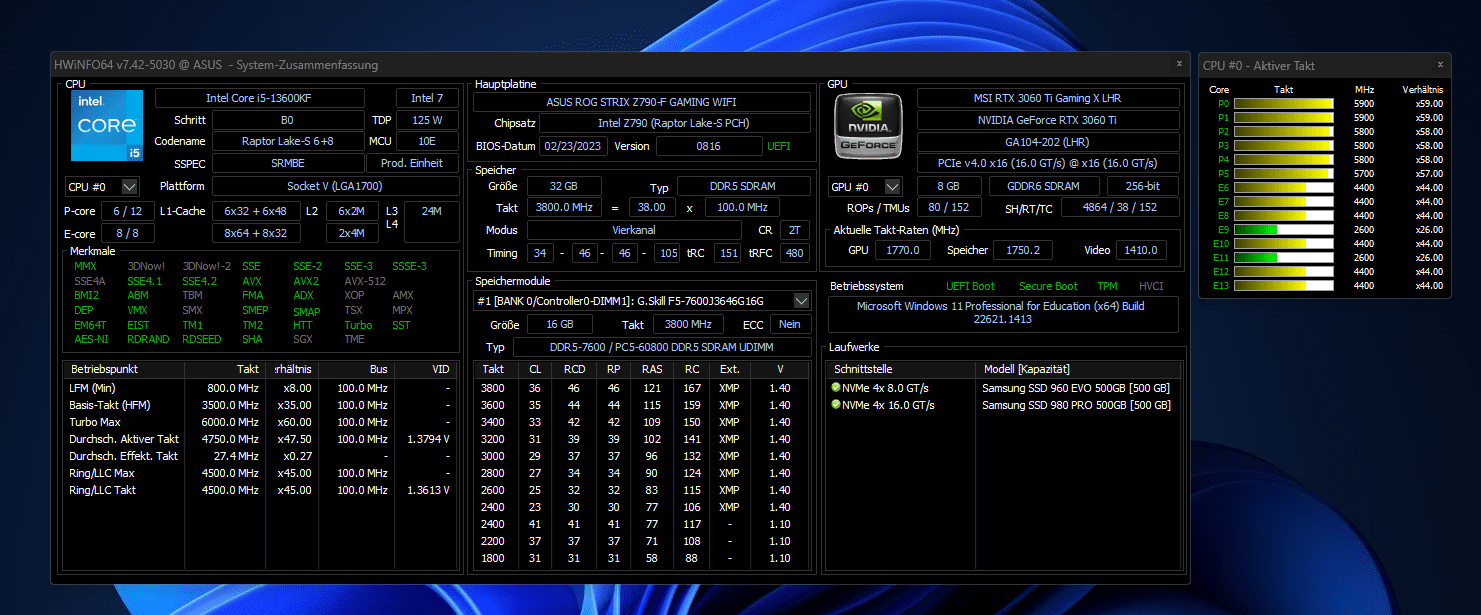Click the Intel Core i5 logo
Viewport: 1481px width, 615px height.
(x=107, y=126)
